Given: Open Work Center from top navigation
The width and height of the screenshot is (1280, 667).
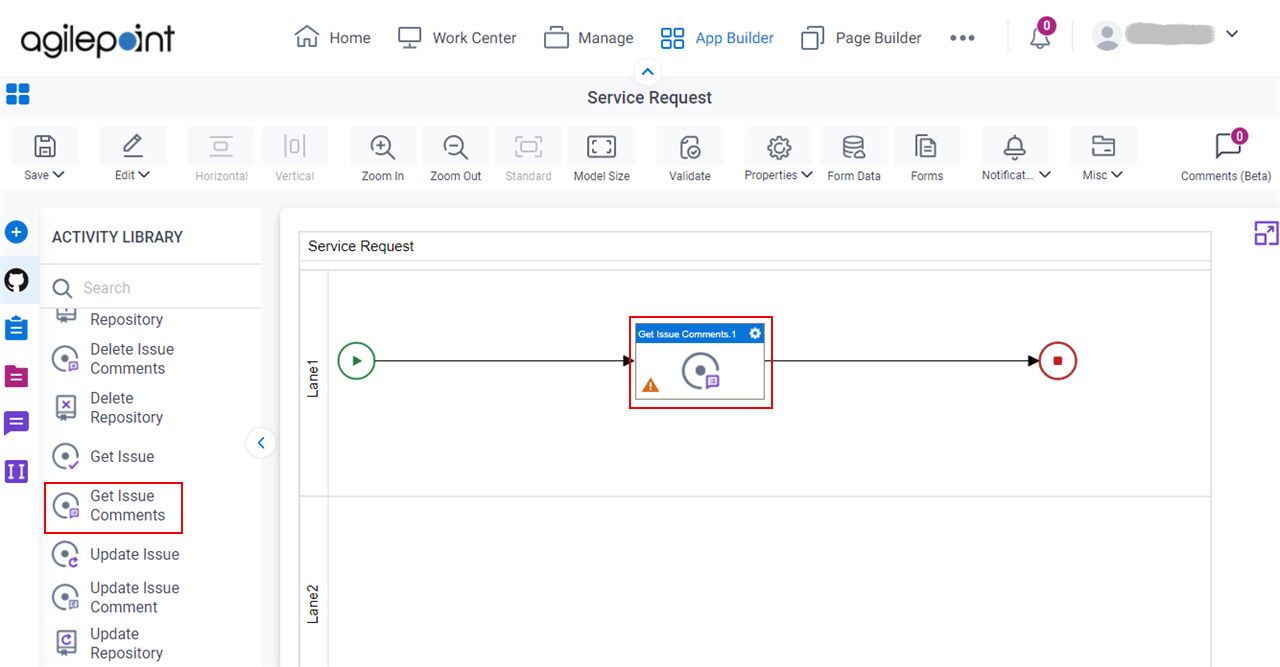Looking at the screenshot, I should 456,38.
